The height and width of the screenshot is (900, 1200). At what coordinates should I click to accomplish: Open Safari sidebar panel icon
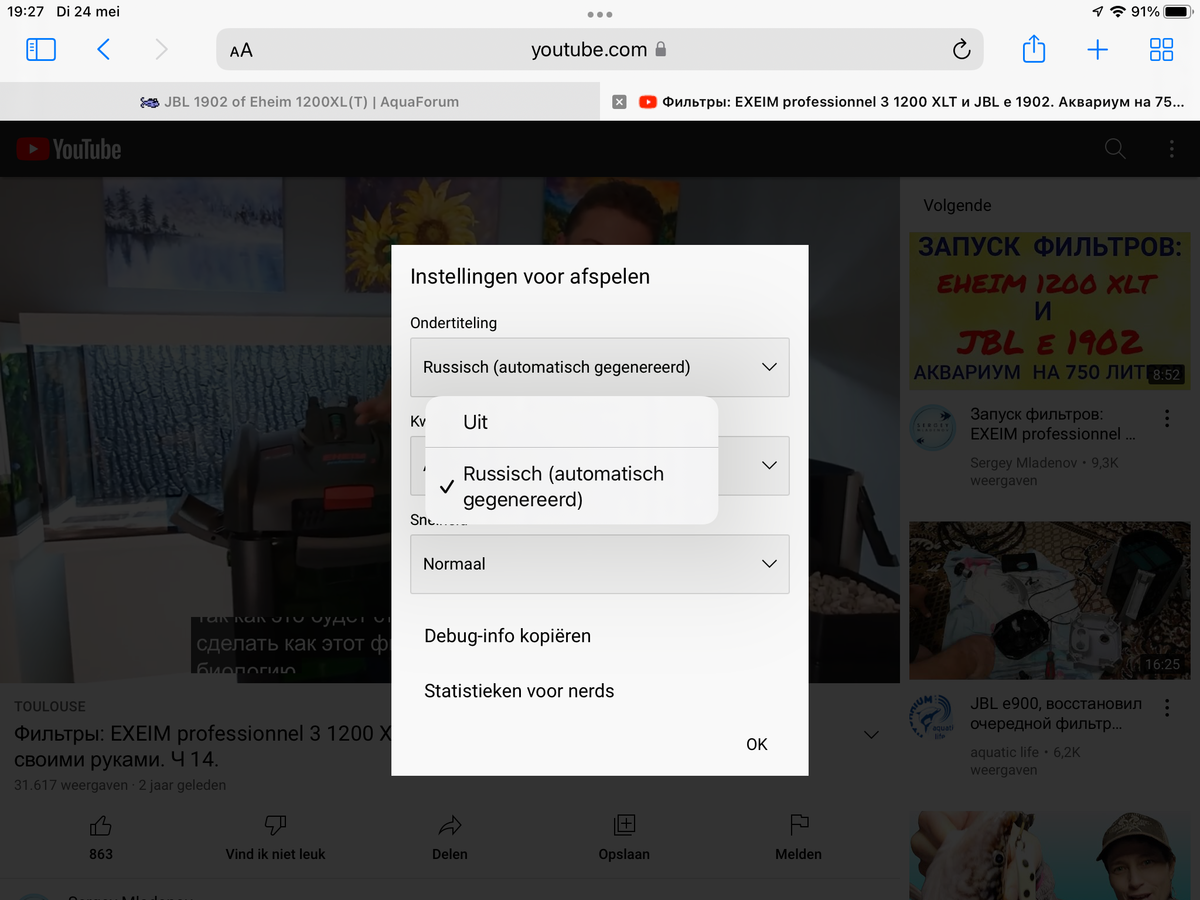(x=41, y=50)
